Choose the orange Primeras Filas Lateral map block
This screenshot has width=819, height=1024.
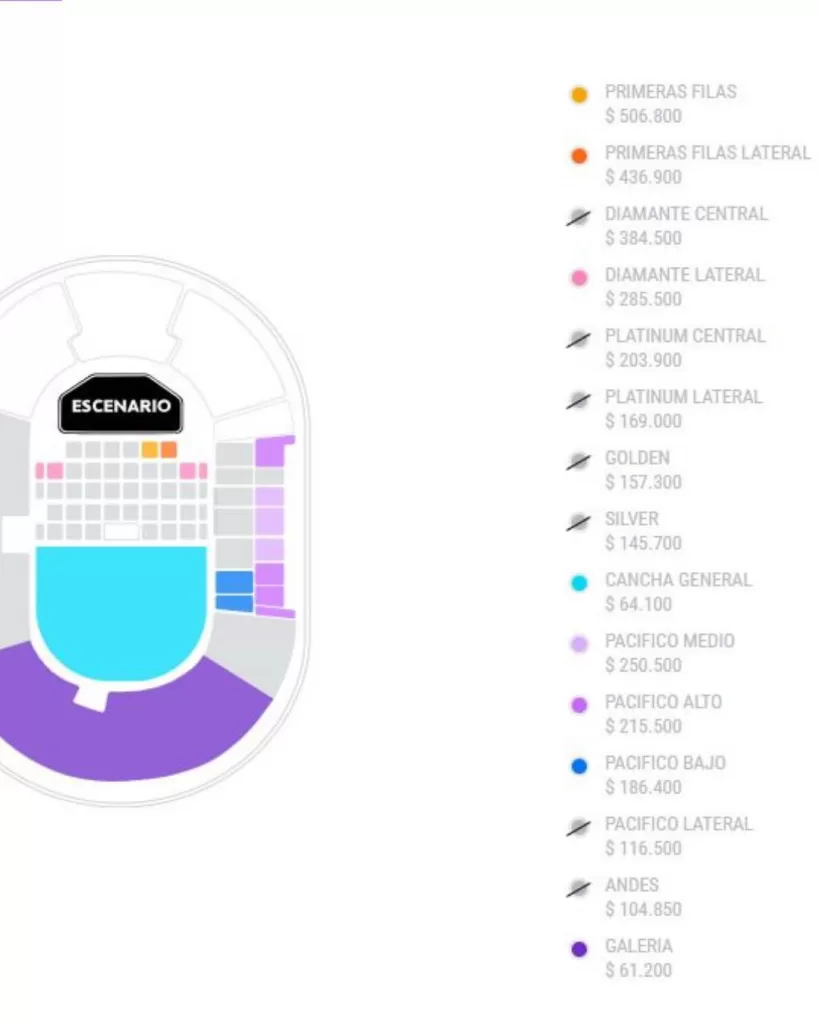(x=169, y=450)
